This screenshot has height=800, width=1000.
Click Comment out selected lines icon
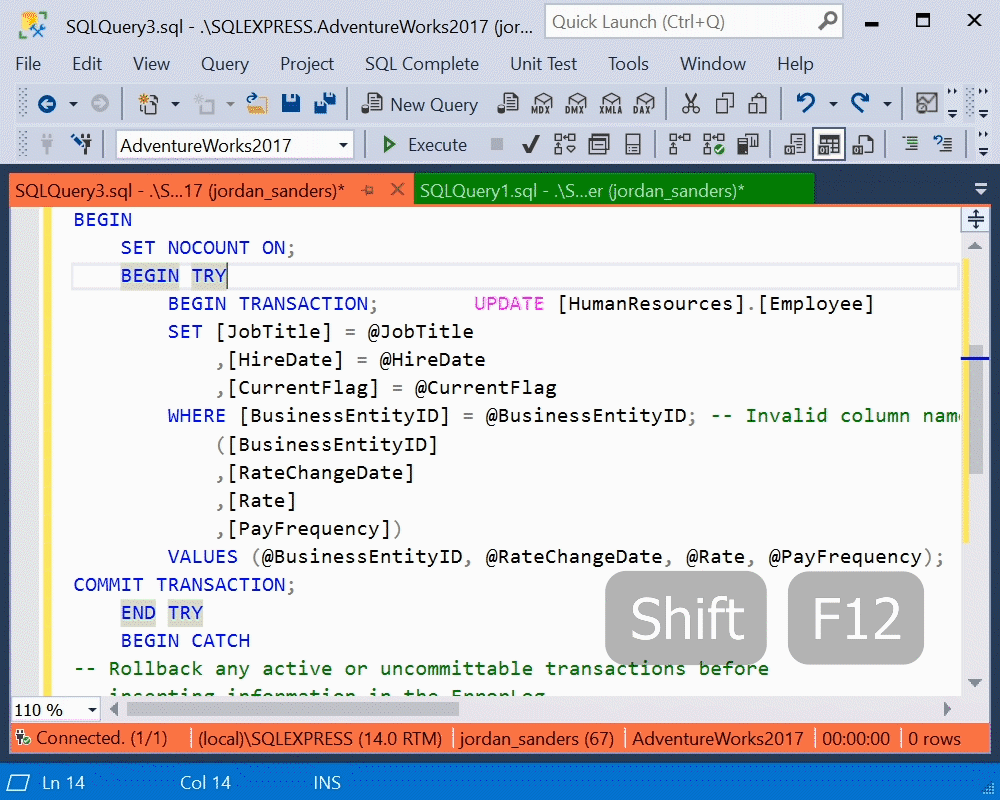911,144
